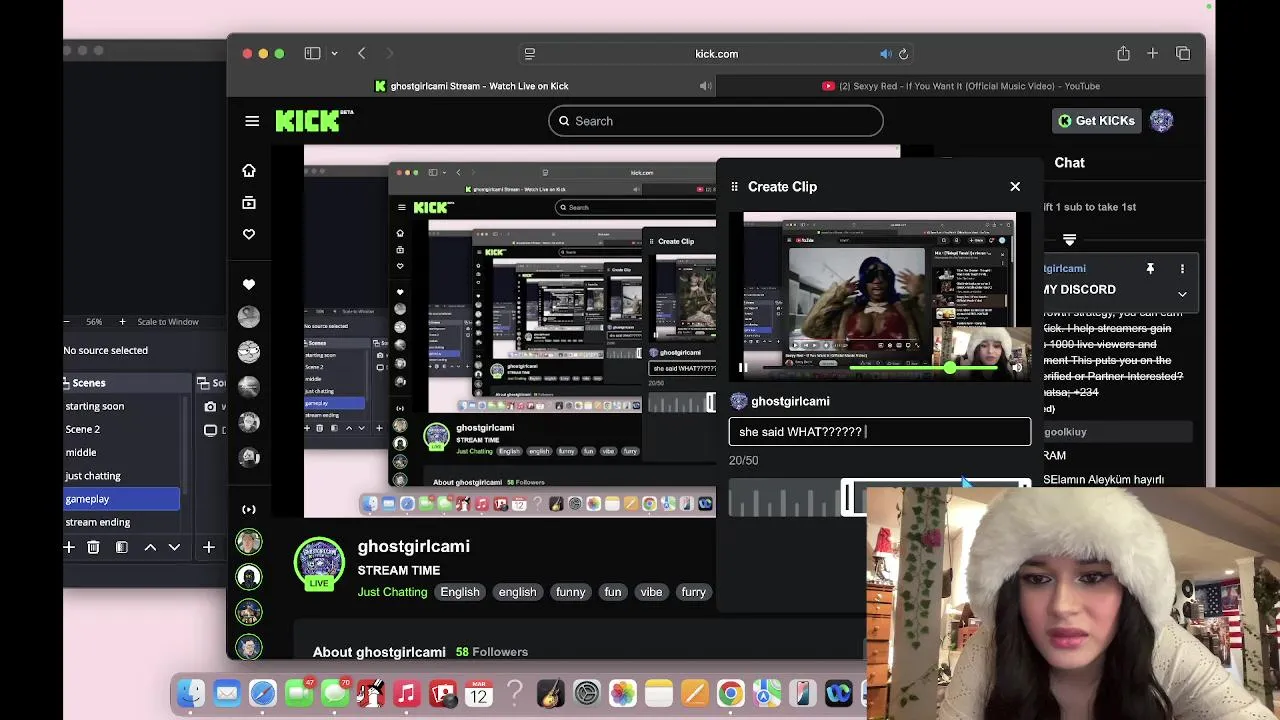1280x720 pixels.
Task: Click the Get KICKs button
Action: pos(1095,121)
